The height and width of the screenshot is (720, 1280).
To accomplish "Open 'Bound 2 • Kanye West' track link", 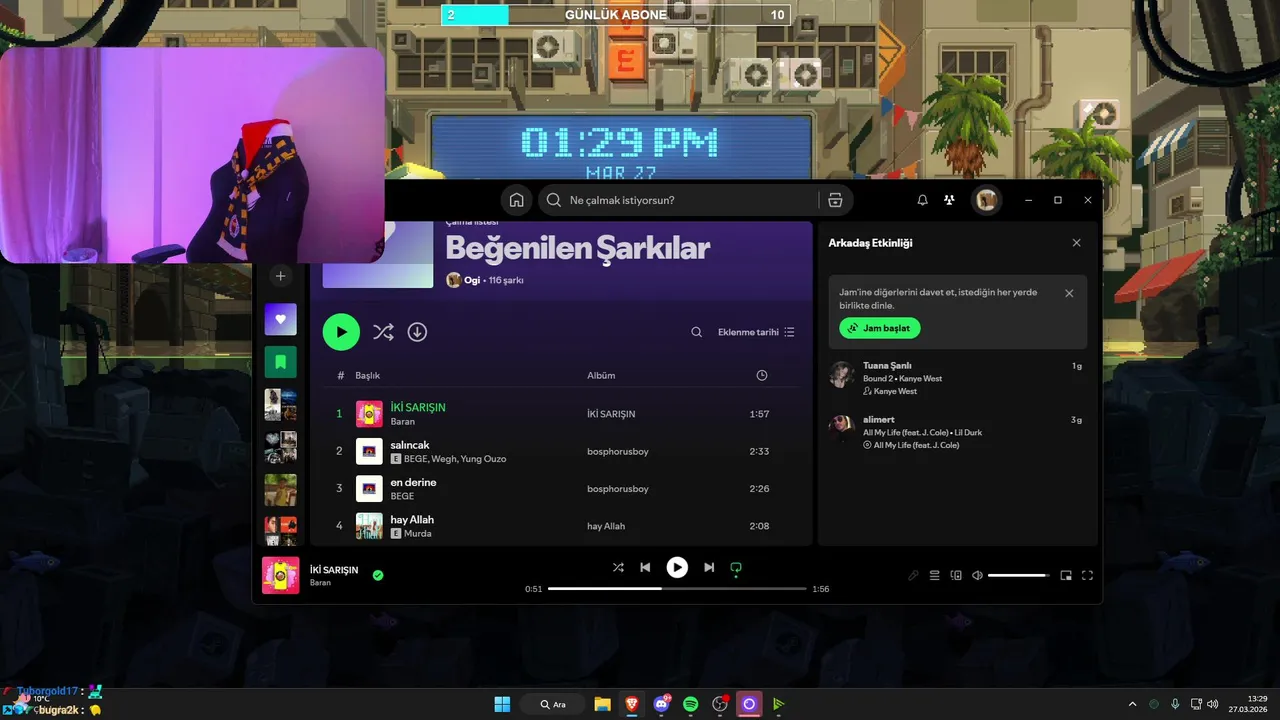I will tap(903, 379).
